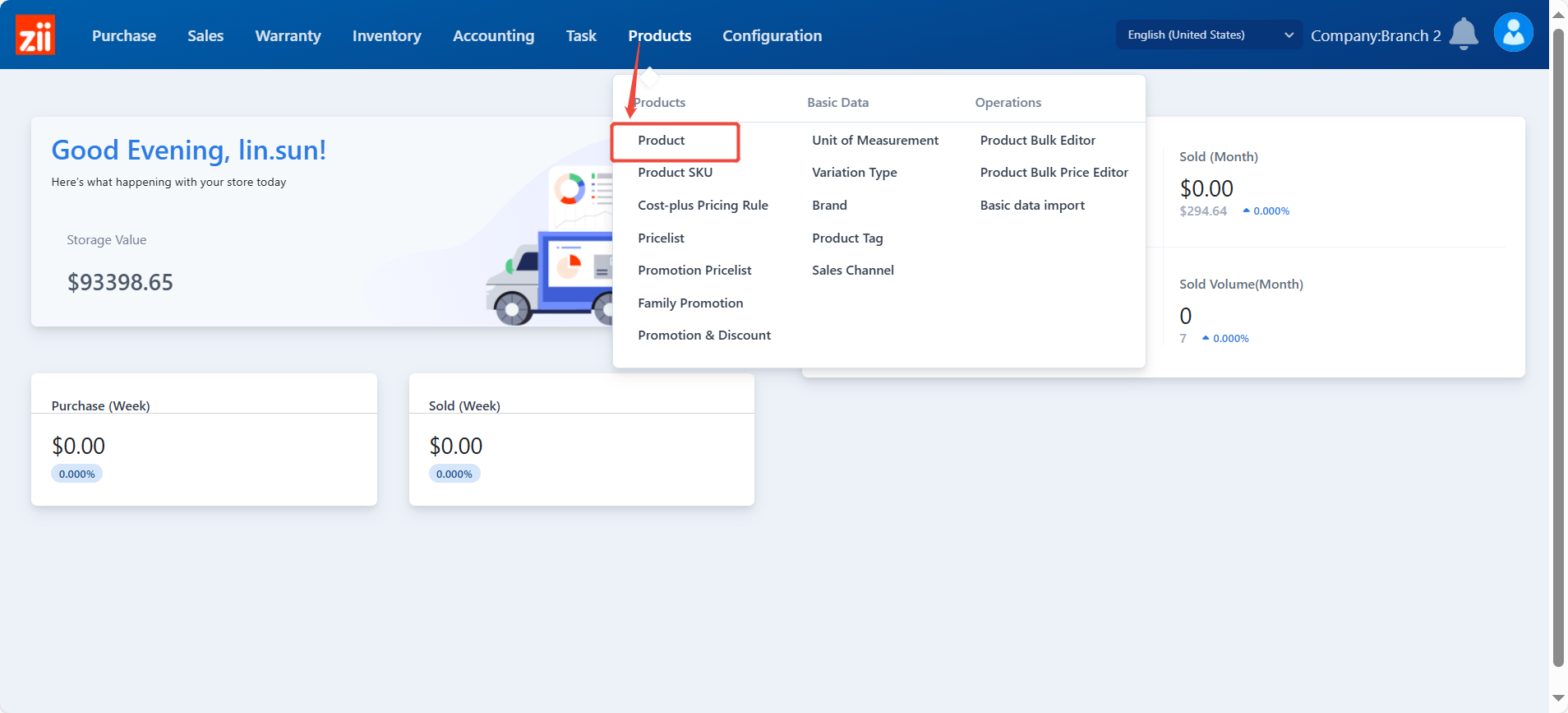The image size is (1568, 713).
Task: Open the notification bell
Action: [1463, 35]
